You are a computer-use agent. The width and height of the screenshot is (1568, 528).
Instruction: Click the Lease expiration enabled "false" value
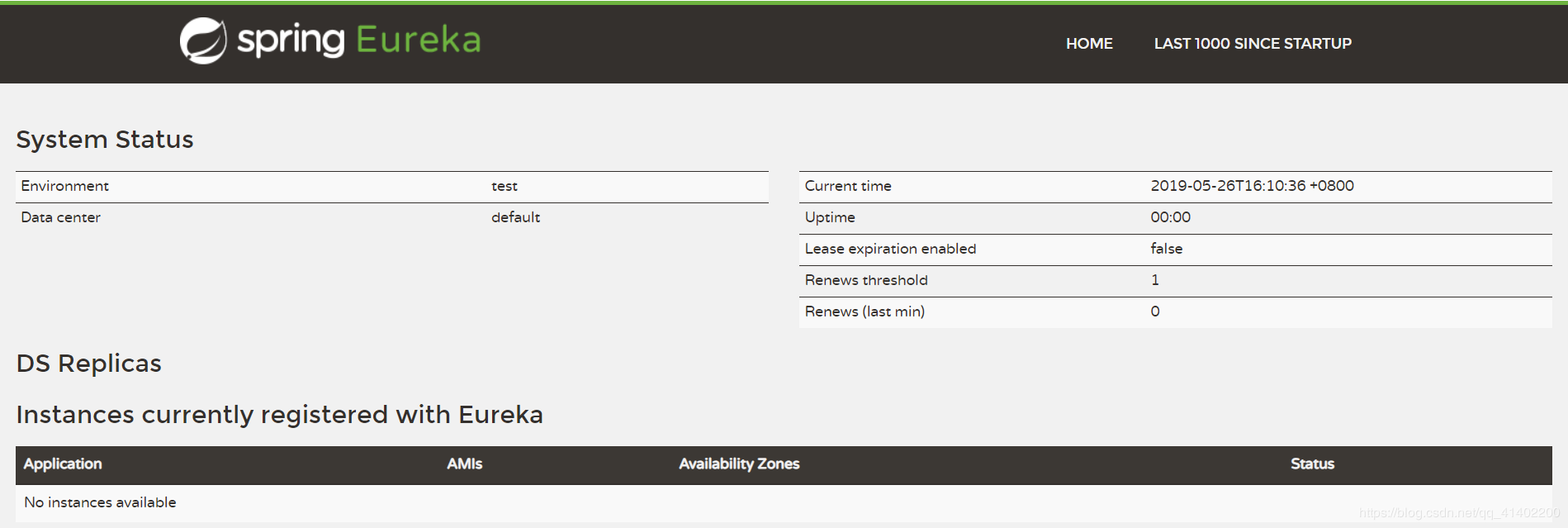coord(1166,249)
